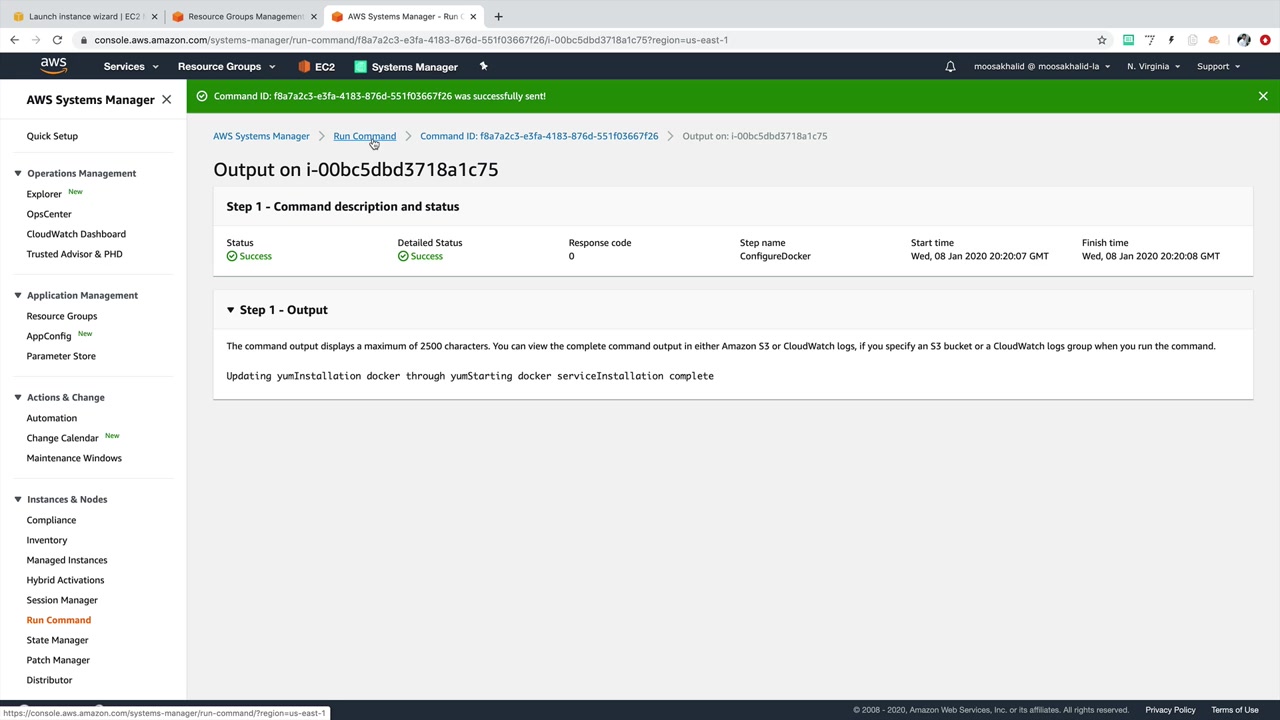Close the AWS Systems Manager sidebar
This screenshot has height=720, width=1280.
pyautogui.click(x=166, y=100)
